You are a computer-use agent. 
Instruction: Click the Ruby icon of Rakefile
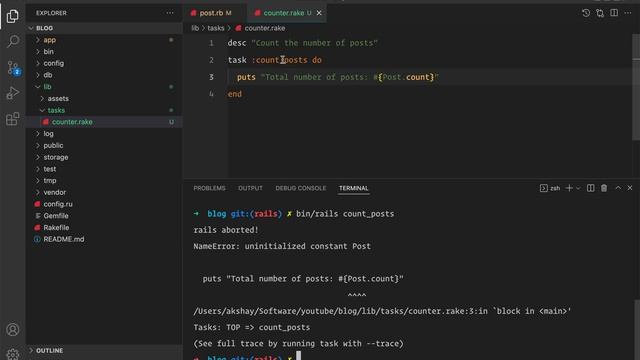[x=38, y=227]
